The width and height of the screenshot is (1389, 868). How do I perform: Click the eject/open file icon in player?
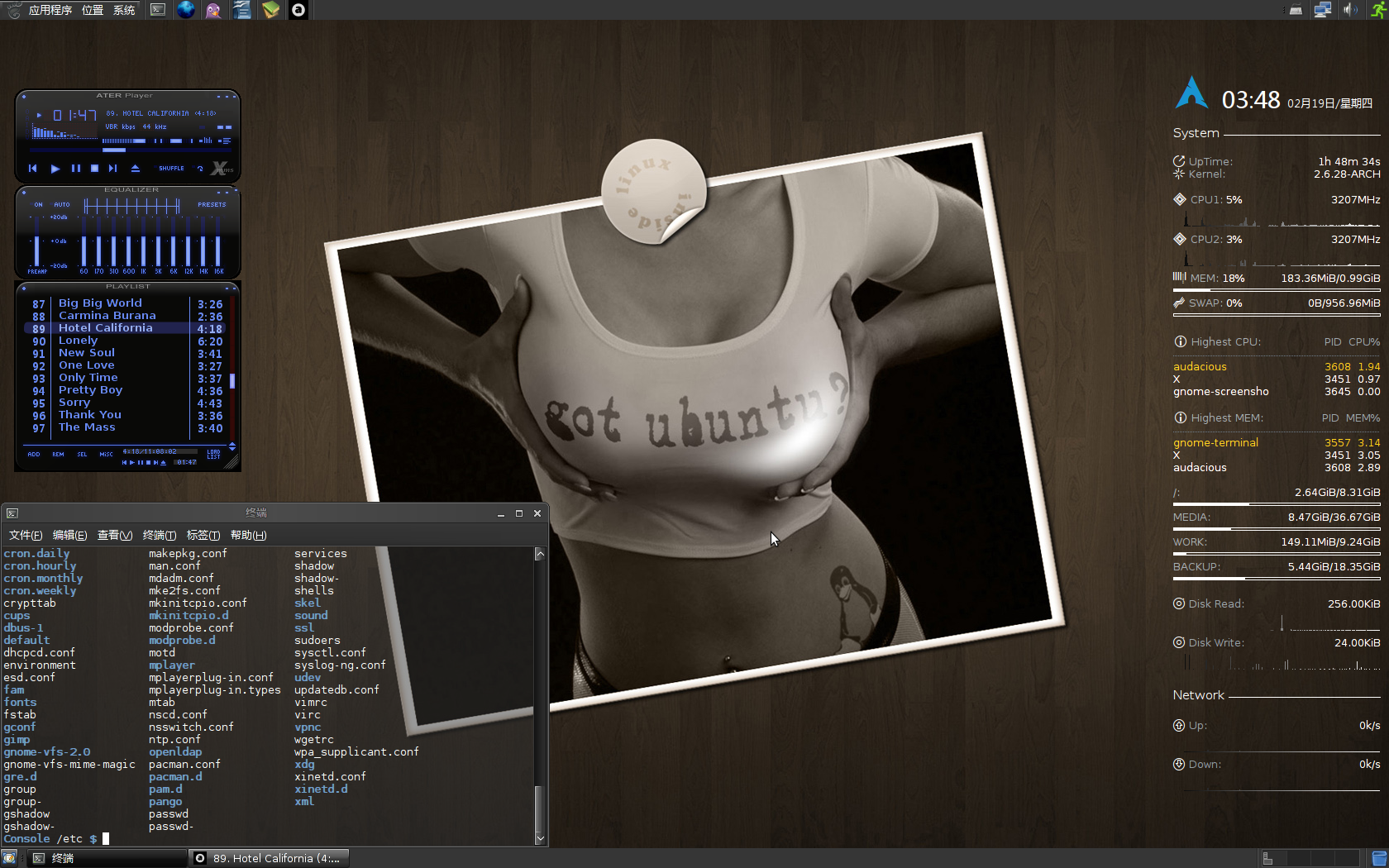pyautogui.click(x=136, y=169)
